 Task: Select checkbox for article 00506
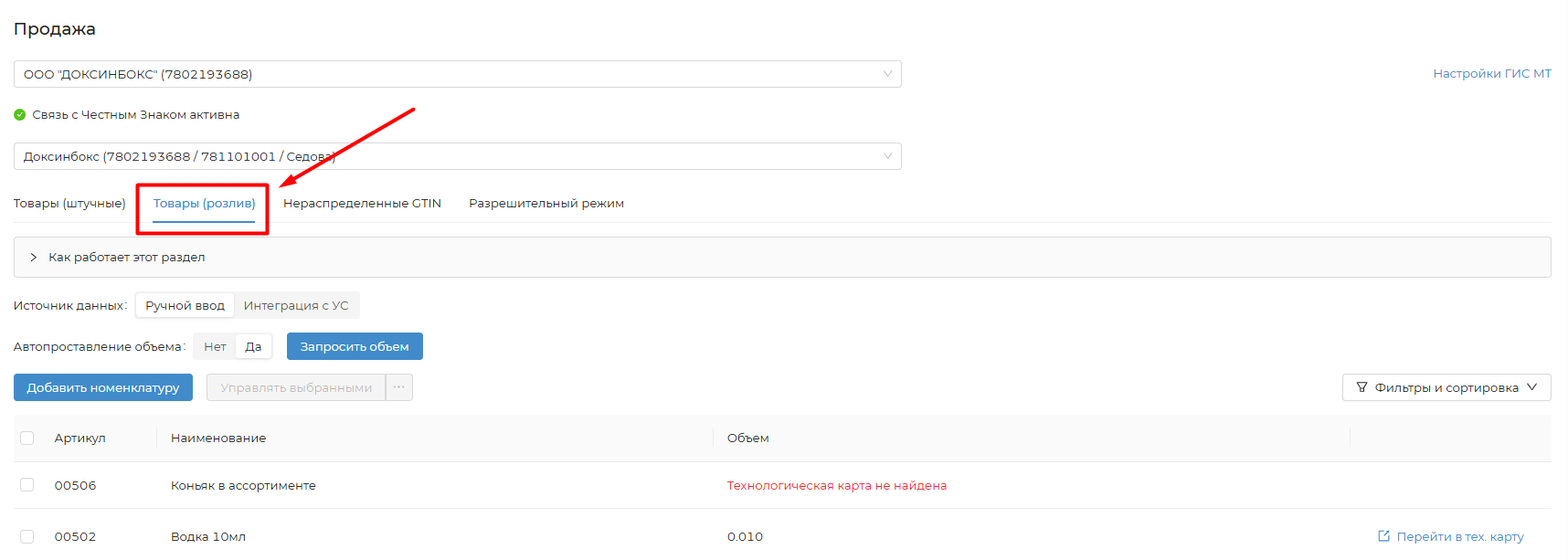click(27, 485)
